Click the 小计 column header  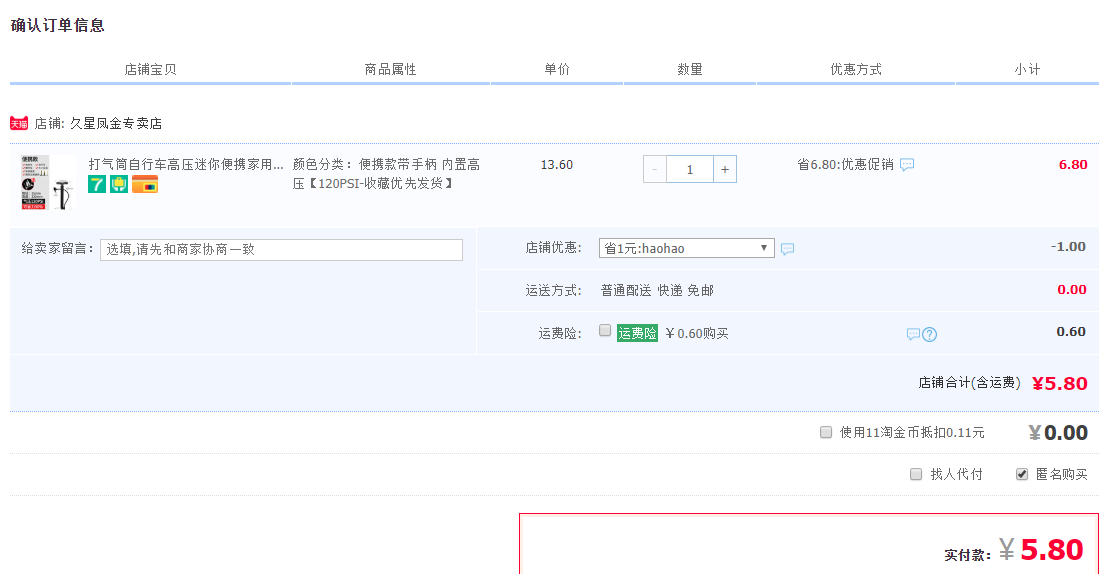pos(1027,70)
